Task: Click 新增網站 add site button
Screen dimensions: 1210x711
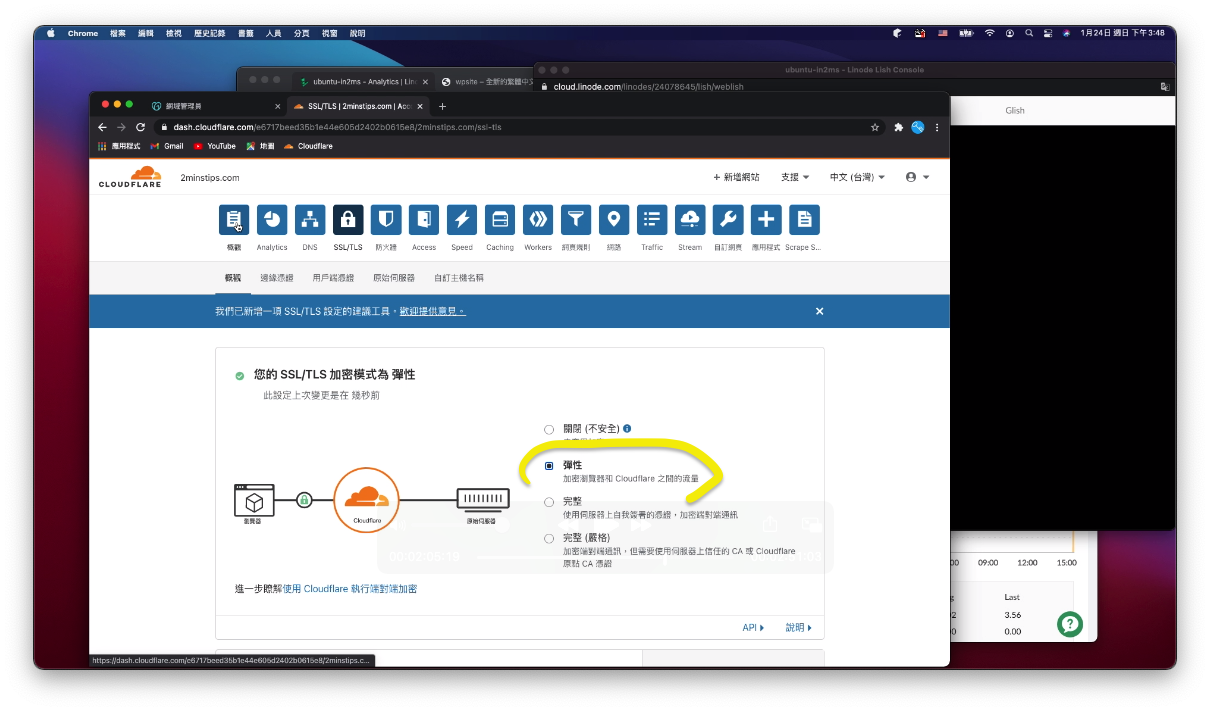Action: pos(736,177)
